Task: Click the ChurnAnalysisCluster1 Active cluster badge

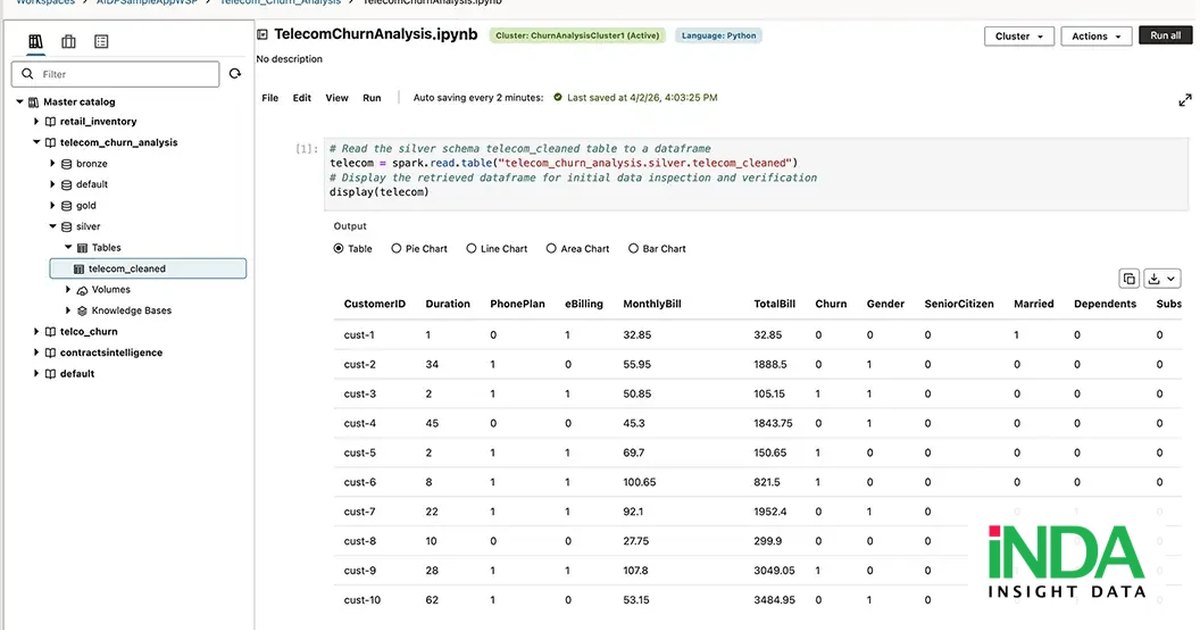Action: [578, 36]
